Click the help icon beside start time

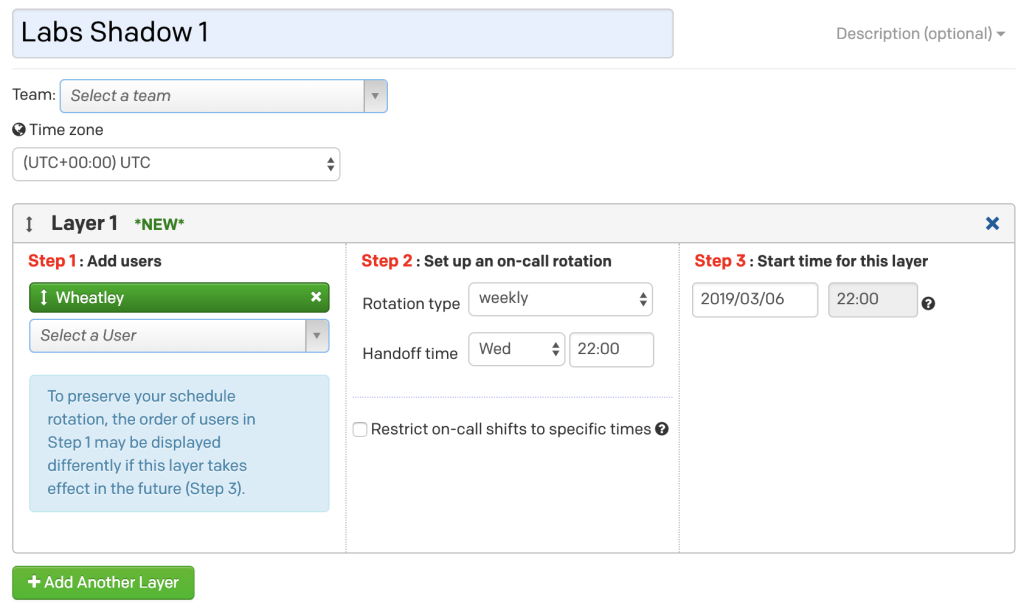(928, 303)
